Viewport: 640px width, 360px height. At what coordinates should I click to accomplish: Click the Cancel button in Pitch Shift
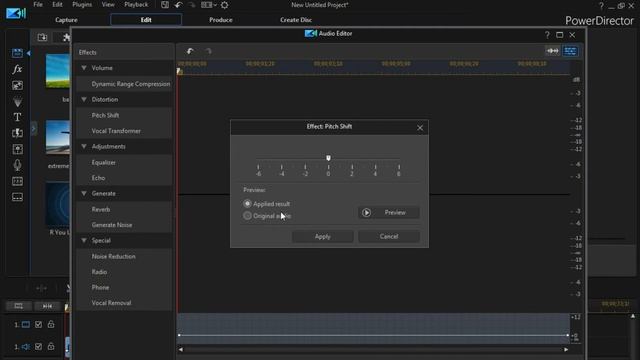389,236
